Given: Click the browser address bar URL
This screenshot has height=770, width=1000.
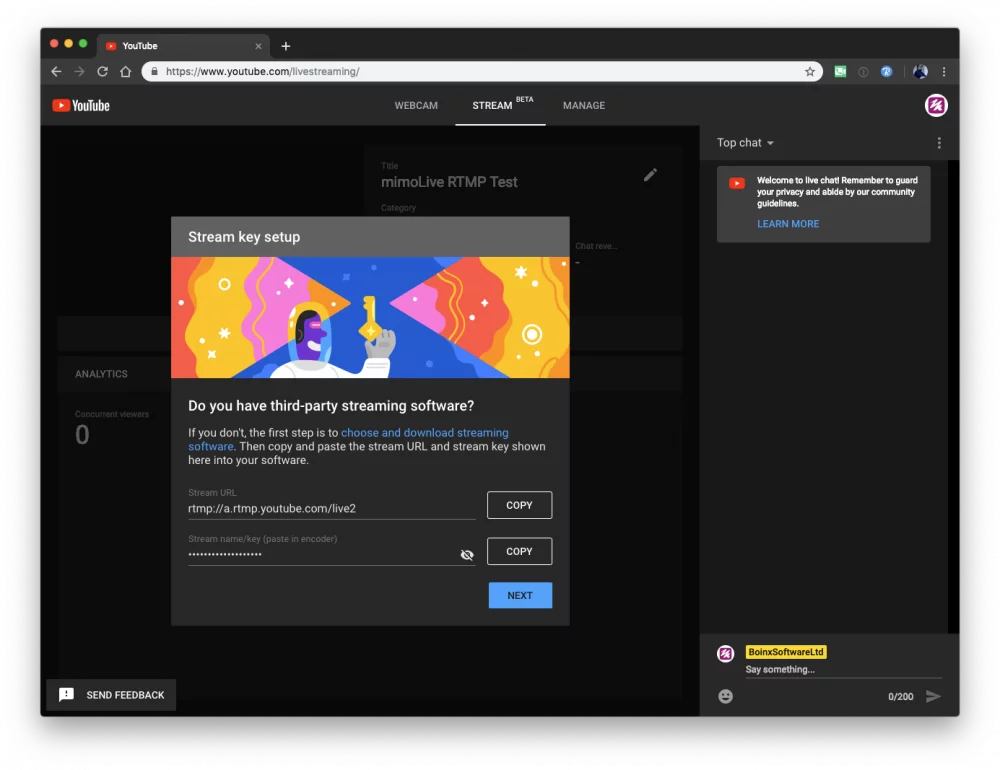Looking at the screenshot, I should 262,71.
